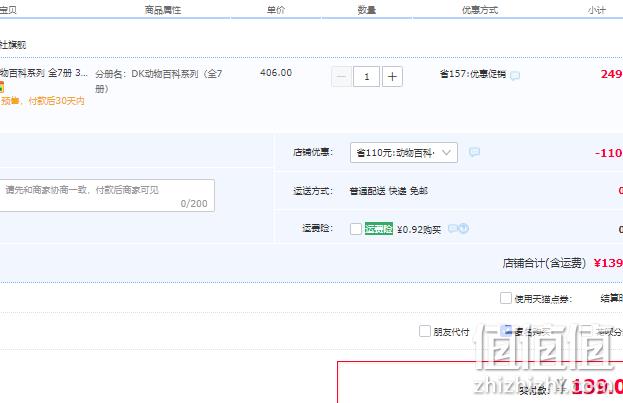The image size is (623, 403).
Task: Click the 商品属性 column header
Action: pos(163,10)
